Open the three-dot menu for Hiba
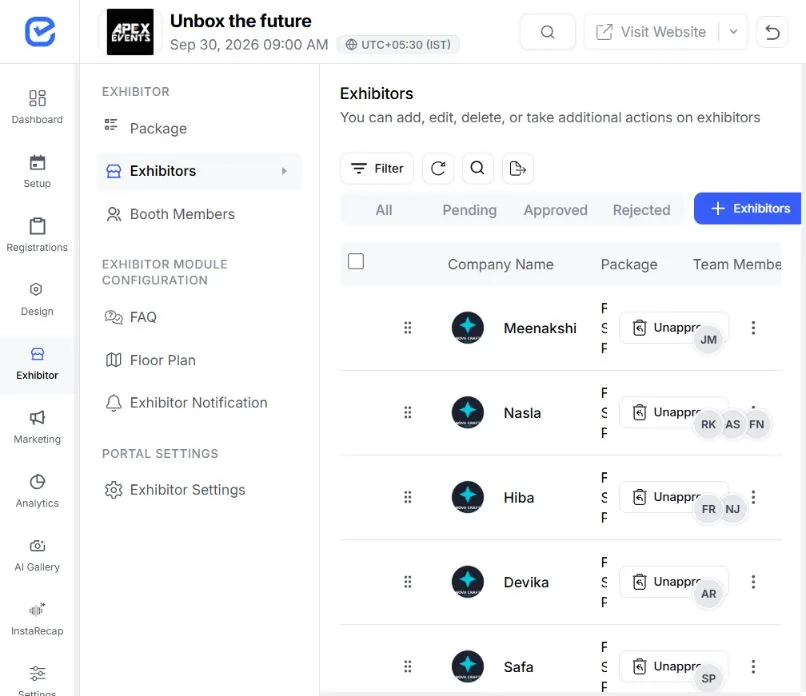Screen dimensions: 806x696 753,497
